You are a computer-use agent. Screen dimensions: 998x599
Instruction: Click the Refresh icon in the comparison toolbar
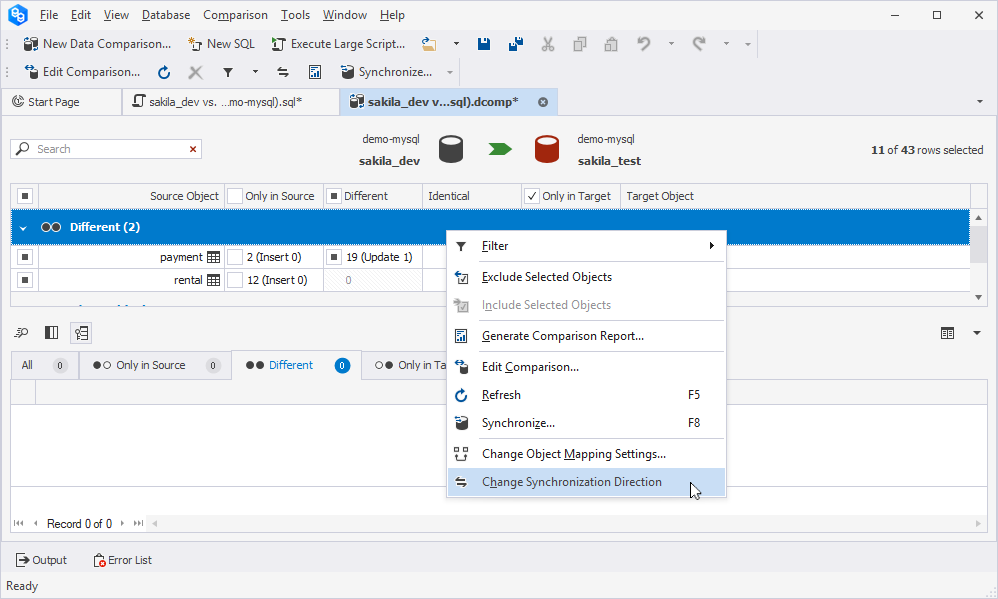pyautogui.click(x=164, y=72)
